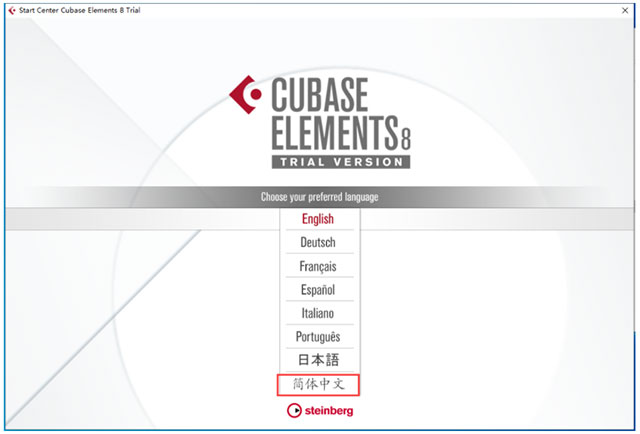Click the steinberg wordmark text
Screen dimensions: 640x434
coord(329,411)
